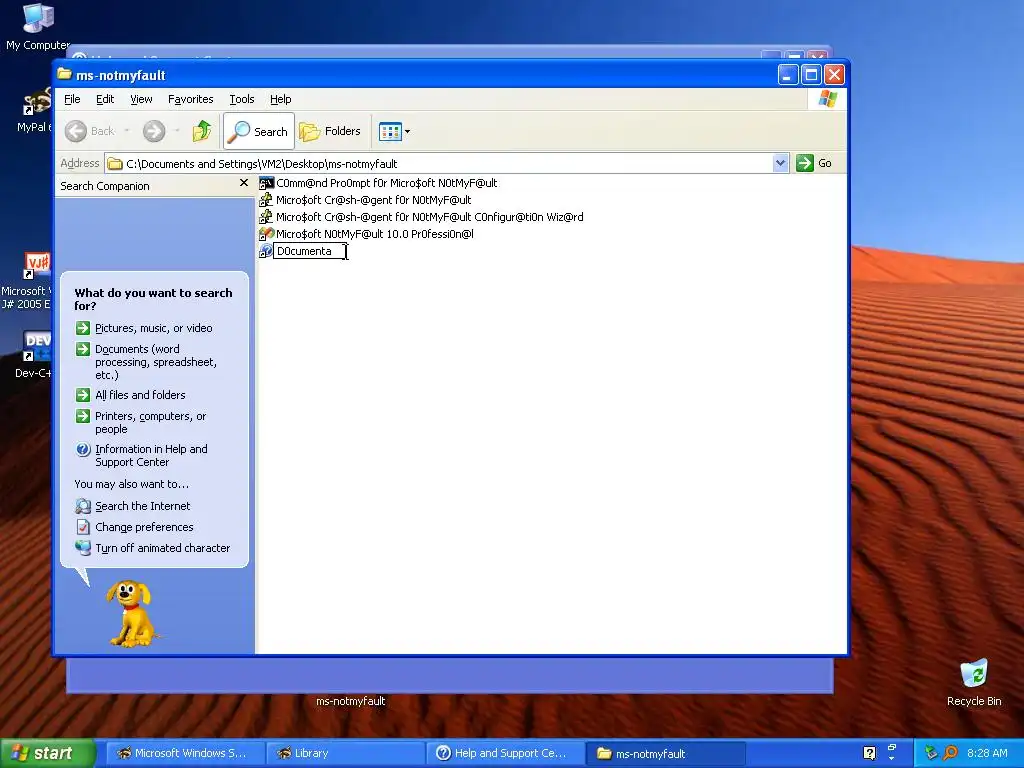Open the Favorites menu
1024x768 pixels.
(190, 99)
